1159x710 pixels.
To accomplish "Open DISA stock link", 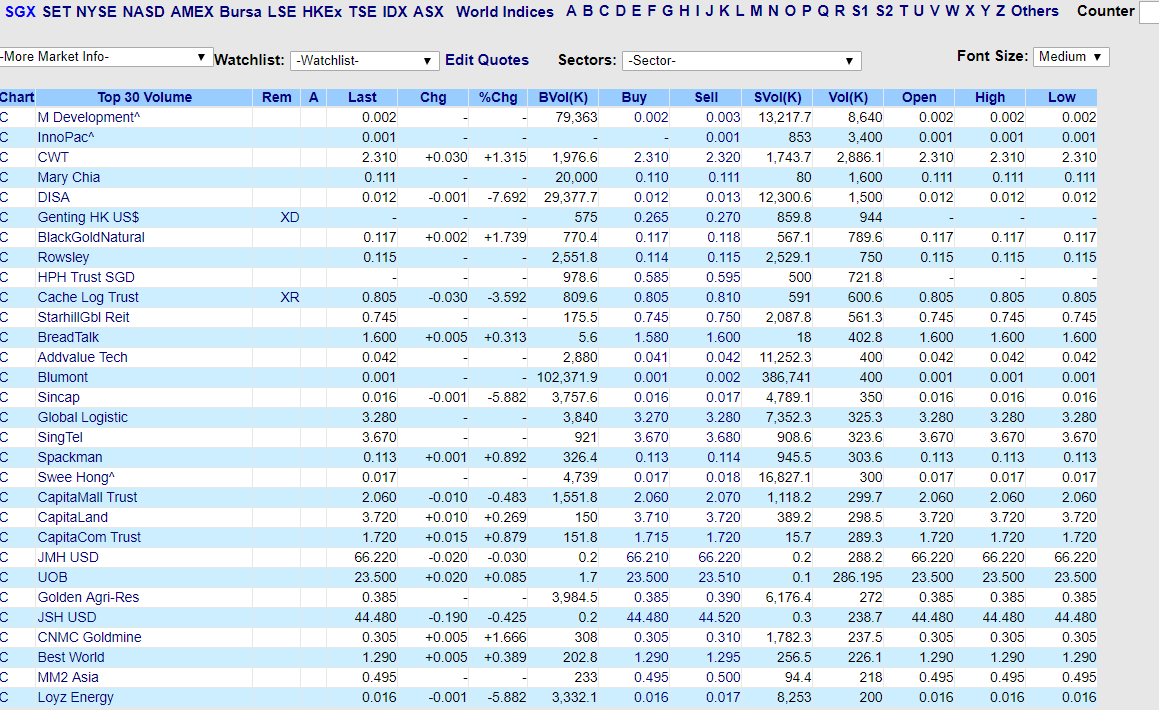I will 54,197.
